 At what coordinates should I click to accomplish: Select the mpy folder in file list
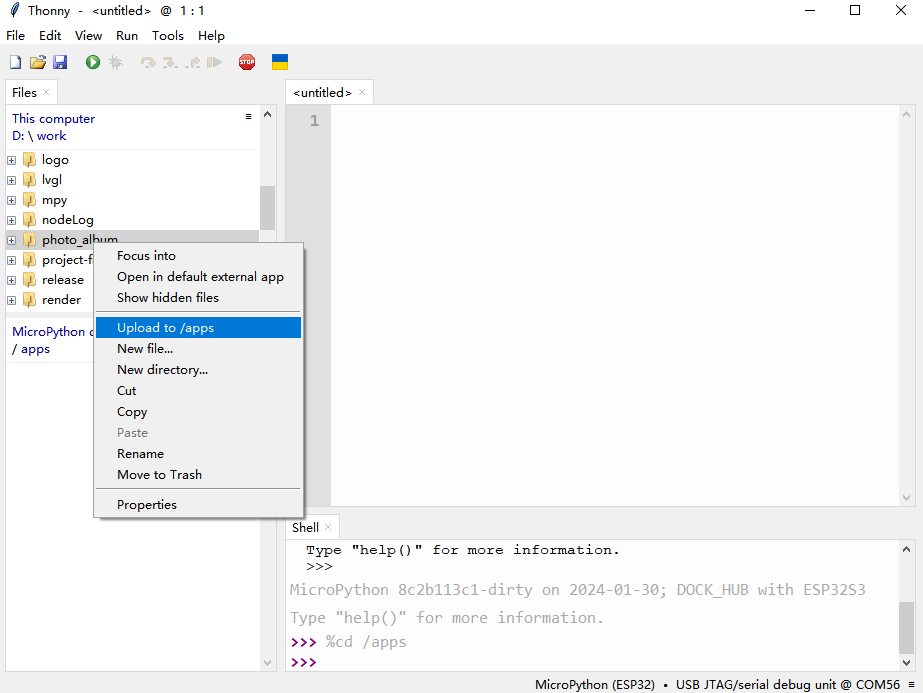(x=54, y=200)
